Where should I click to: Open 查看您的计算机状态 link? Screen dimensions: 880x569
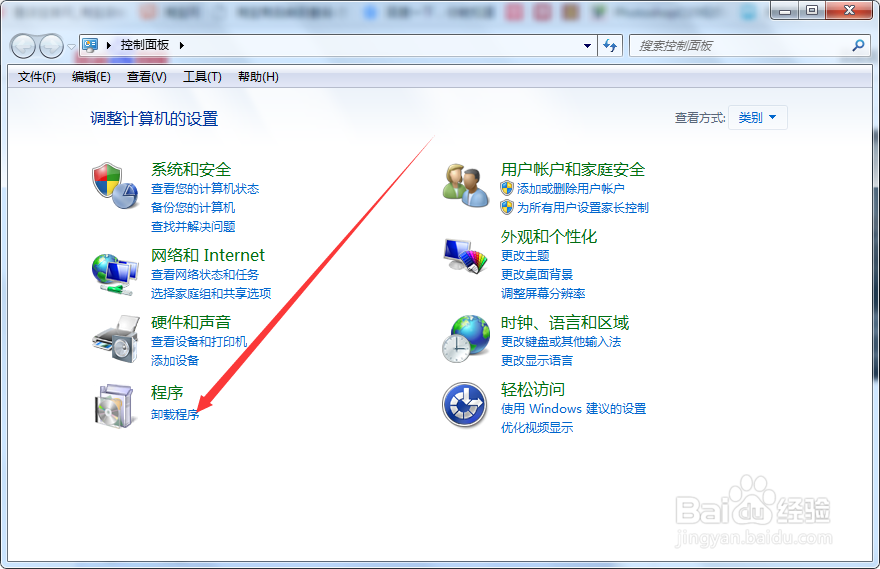[205, 189]
